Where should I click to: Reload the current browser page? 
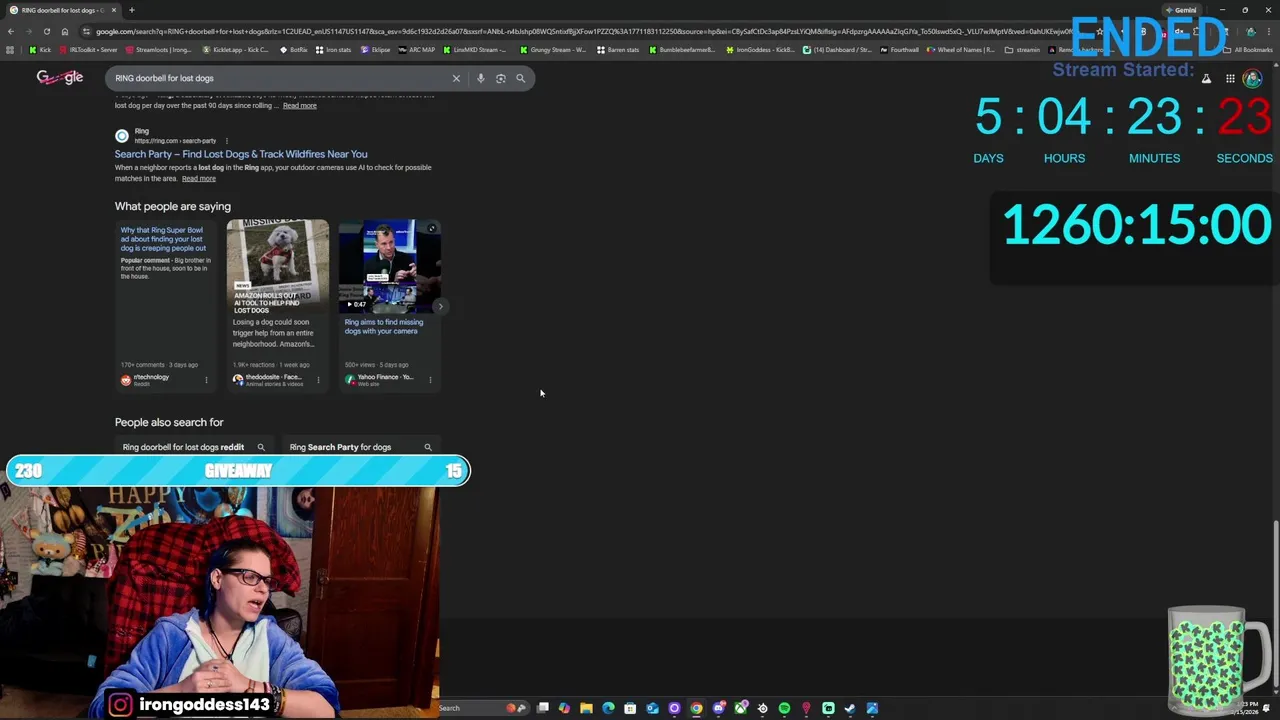(x=46, y=31)
